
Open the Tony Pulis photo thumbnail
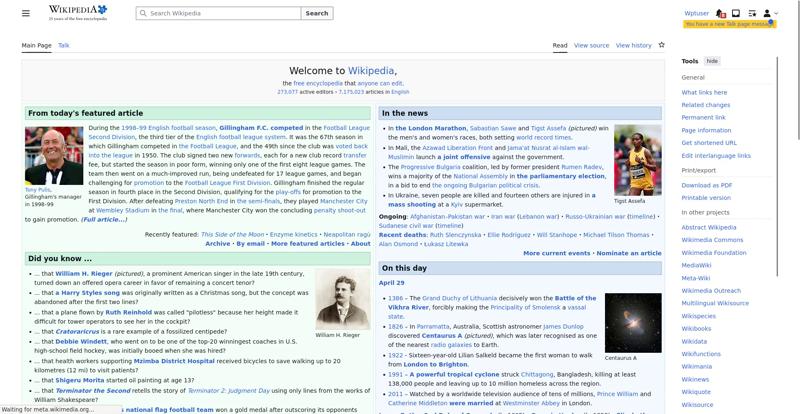54,155
